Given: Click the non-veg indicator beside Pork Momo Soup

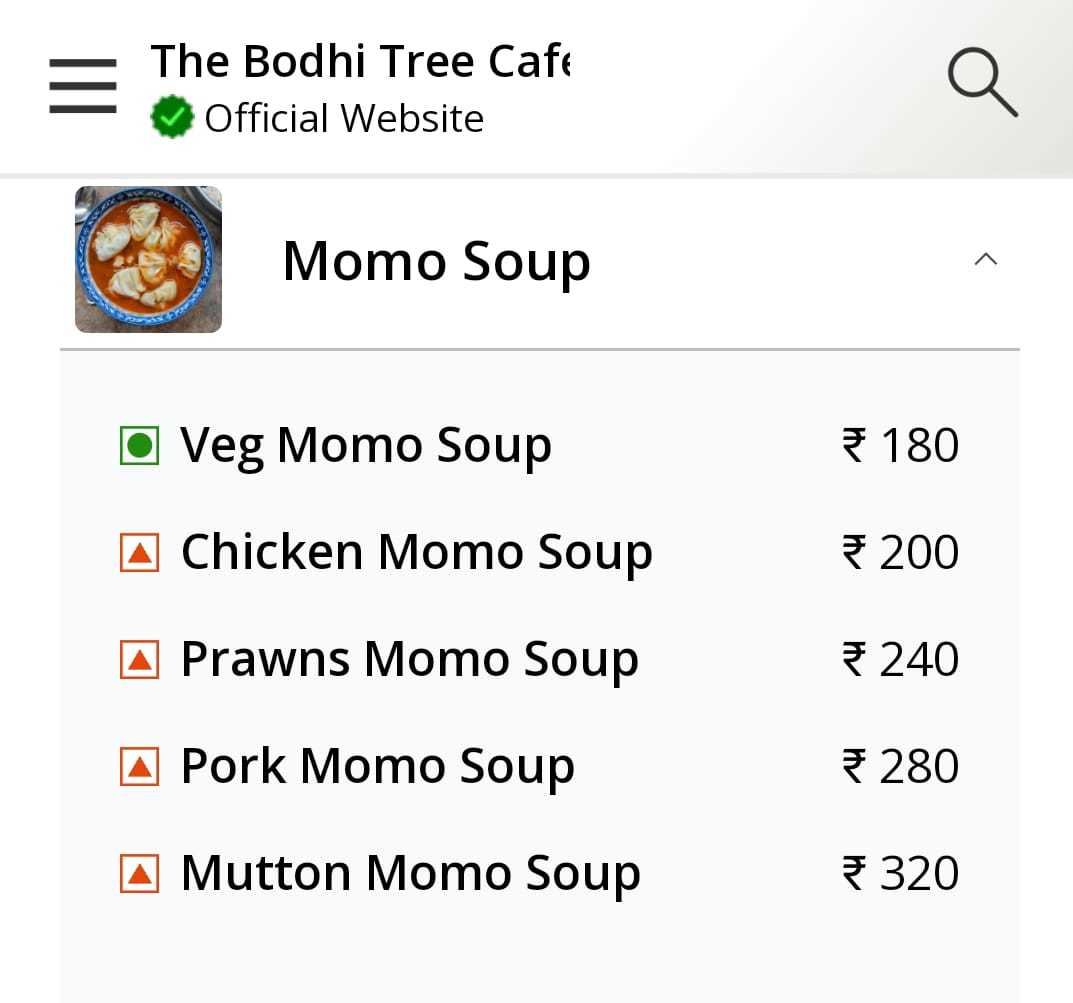Looking at the screenshot, I should (x=140, y=765).
